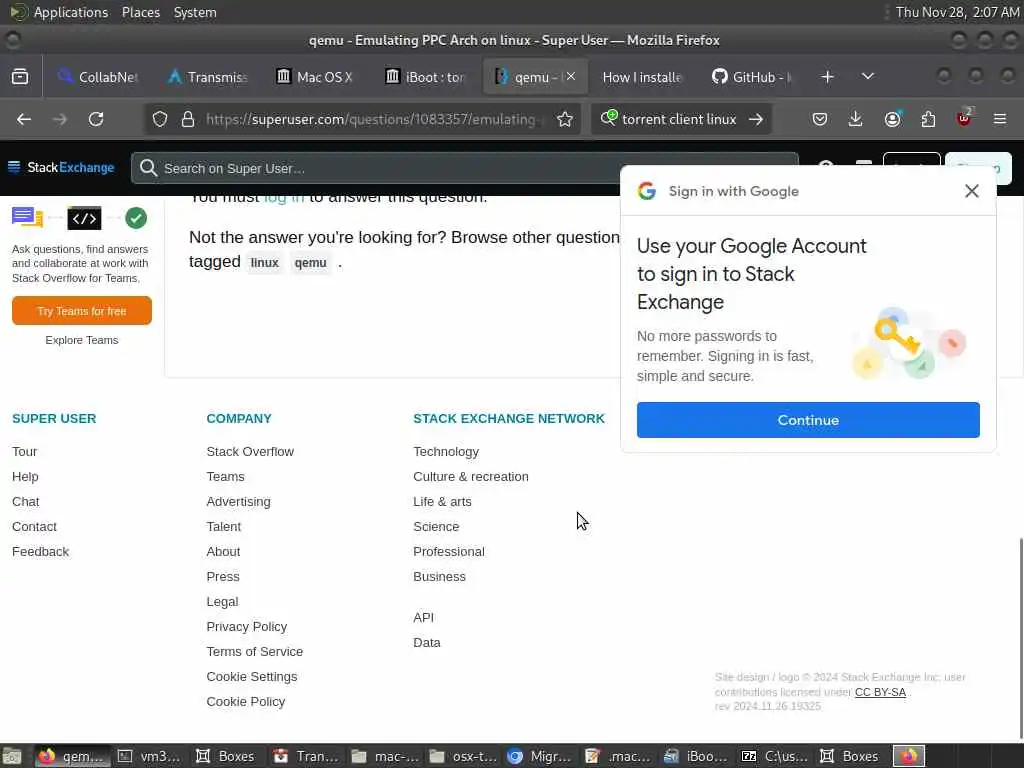Click the linux tag
Viewport: 1024px width, 768px height.
[x=264, y=263]
